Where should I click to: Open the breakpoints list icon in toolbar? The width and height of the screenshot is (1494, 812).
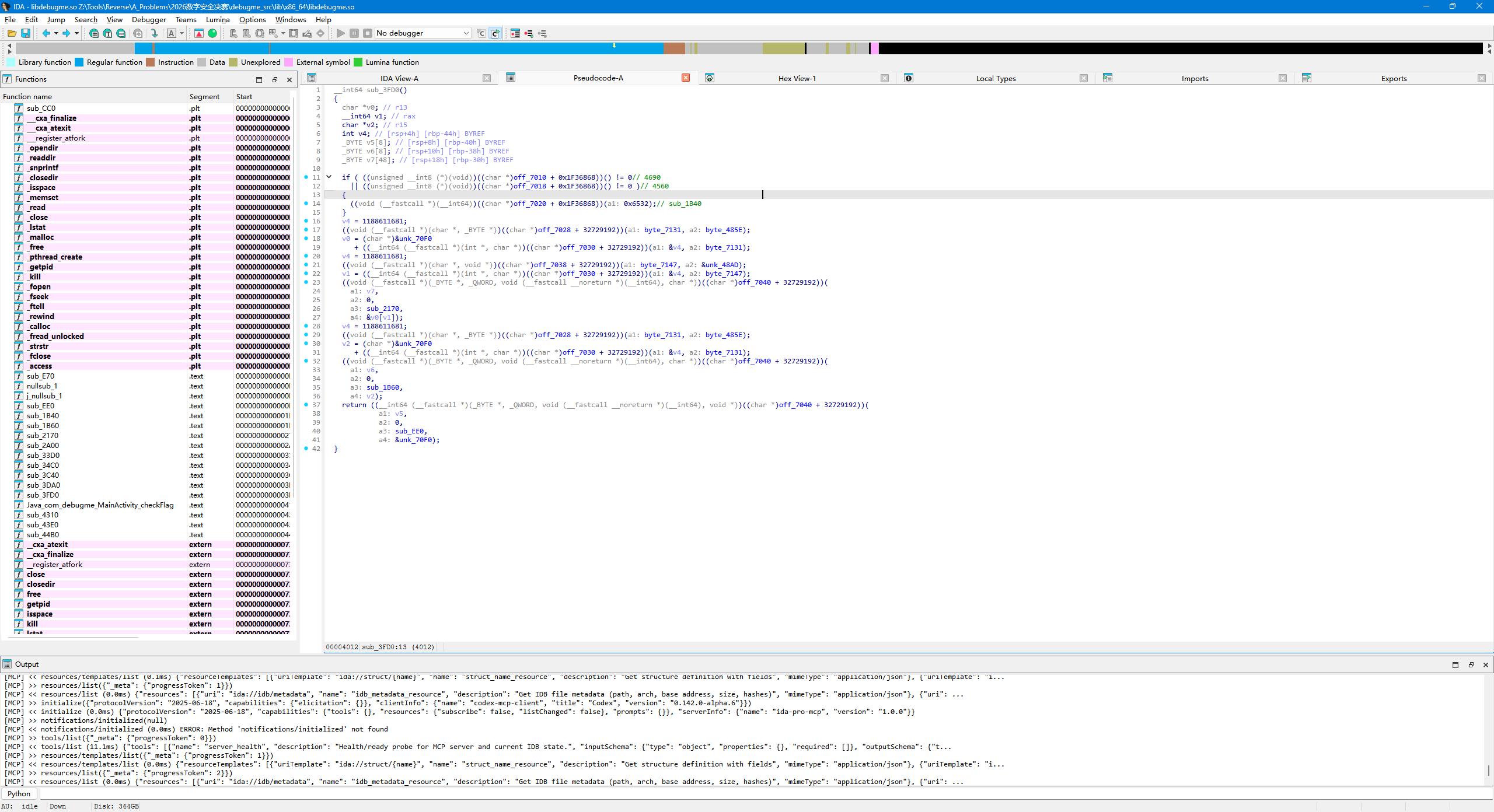(x=515, y=33)
